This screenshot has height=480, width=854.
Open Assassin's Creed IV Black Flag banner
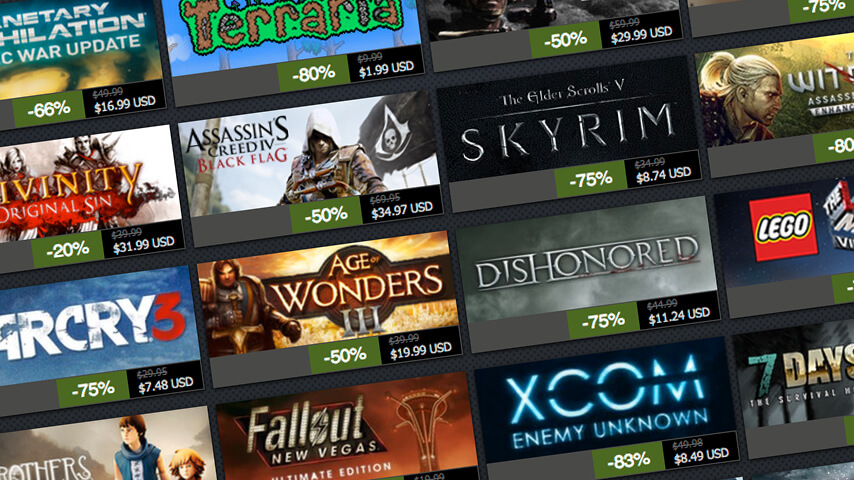point(308,153)
